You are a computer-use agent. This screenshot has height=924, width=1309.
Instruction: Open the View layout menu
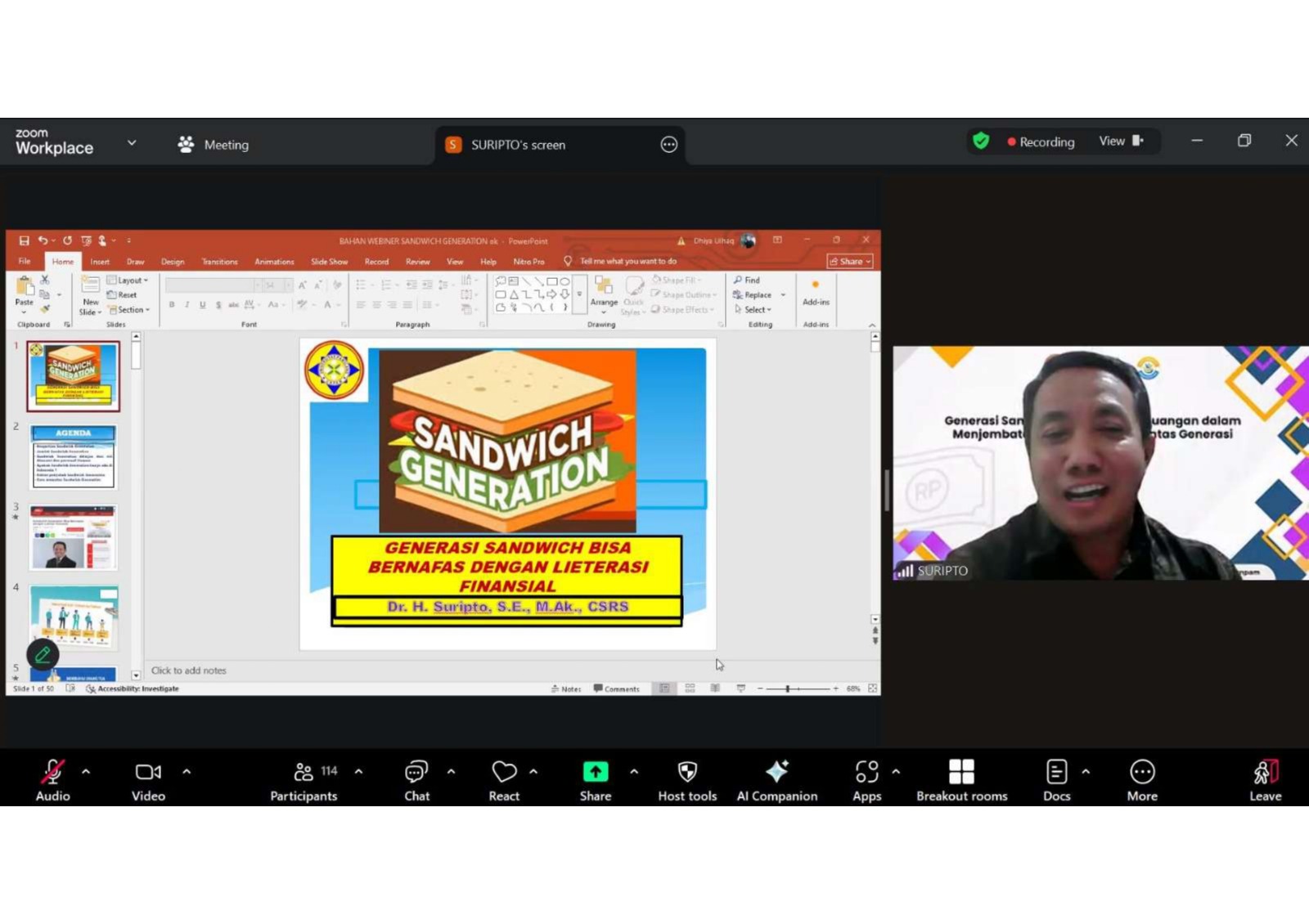pos(1120,141)
